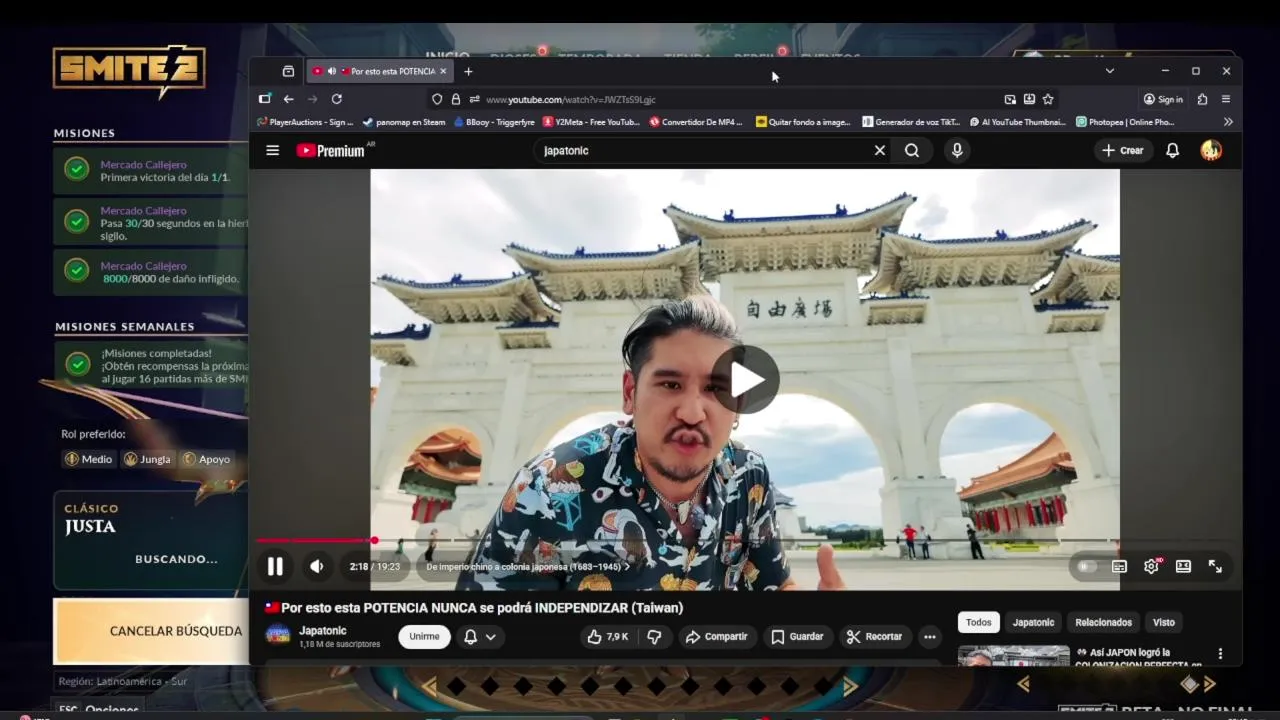Toggle subtitles in the video player
Screen dimensions: 1280x720
[1119, 567]
